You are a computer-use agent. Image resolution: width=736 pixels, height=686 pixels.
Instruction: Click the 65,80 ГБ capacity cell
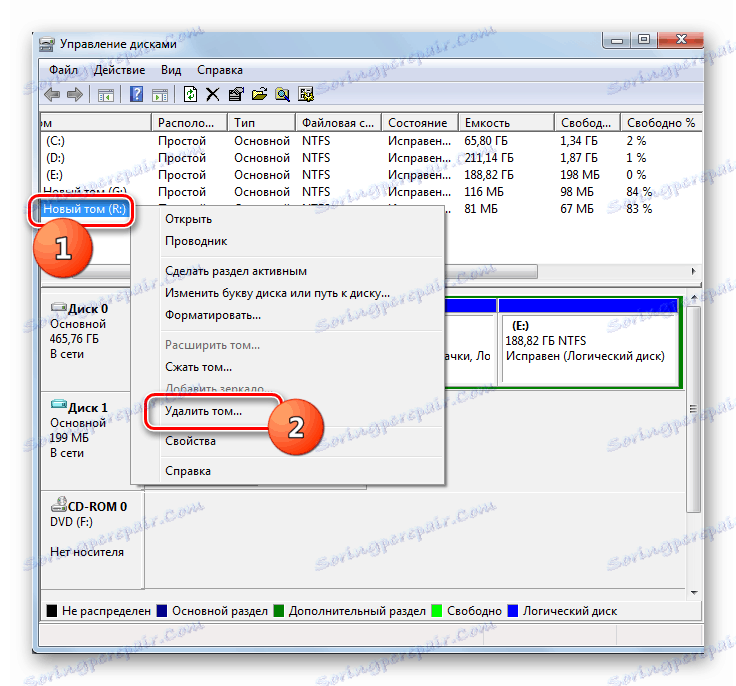486,140
